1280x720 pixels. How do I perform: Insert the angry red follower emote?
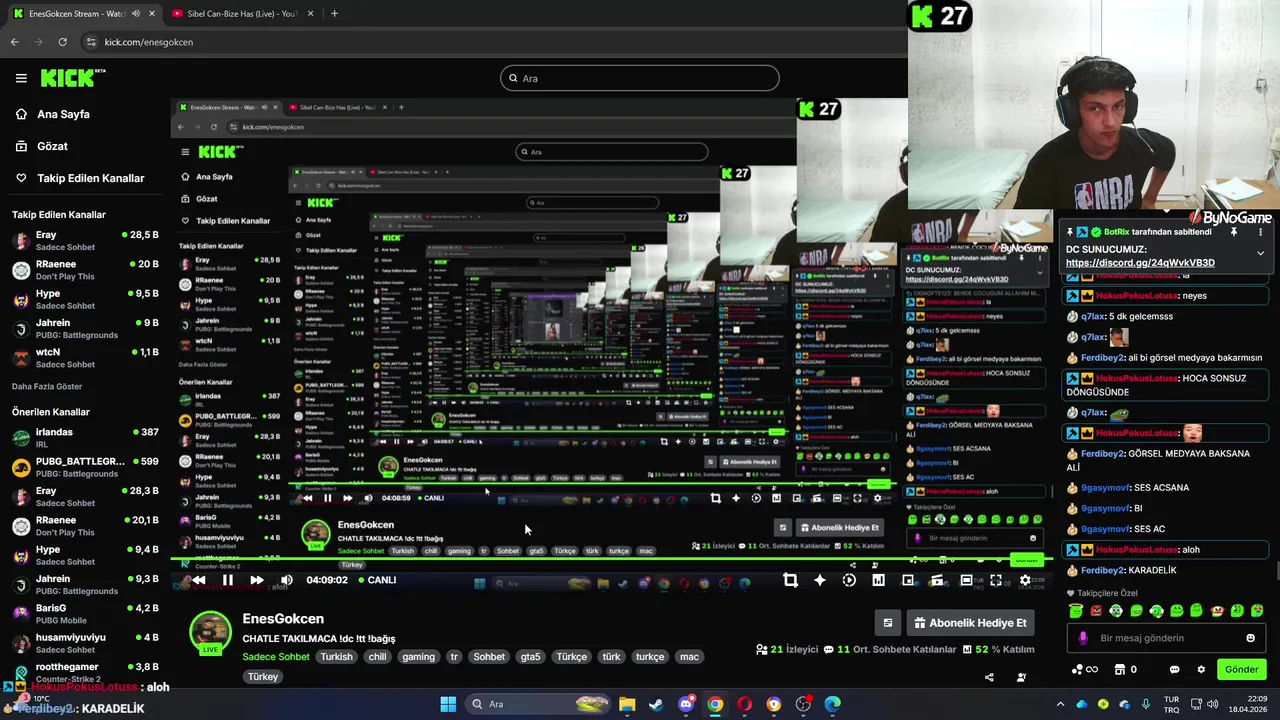1096,610
